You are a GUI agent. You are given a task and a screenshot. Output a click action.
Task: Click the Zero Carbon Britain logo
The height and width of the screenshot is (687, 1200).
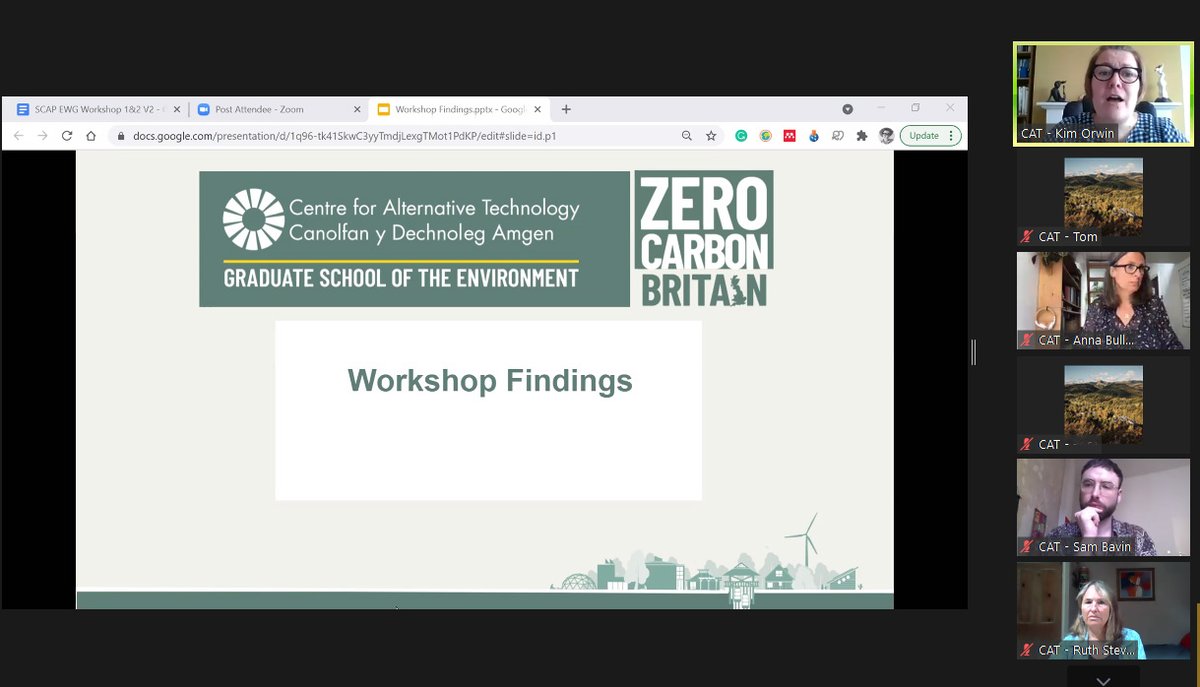tap(703, 239)
